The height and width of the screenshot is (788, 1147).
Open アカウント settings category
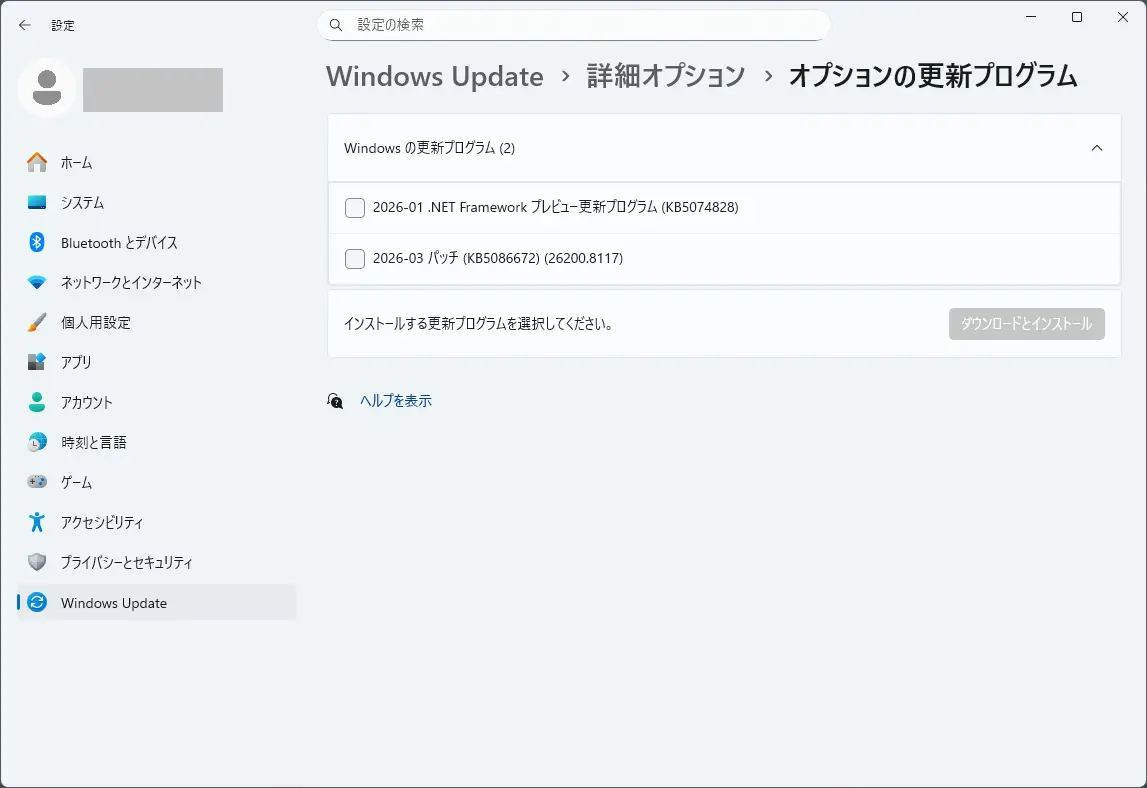(87, 402)
